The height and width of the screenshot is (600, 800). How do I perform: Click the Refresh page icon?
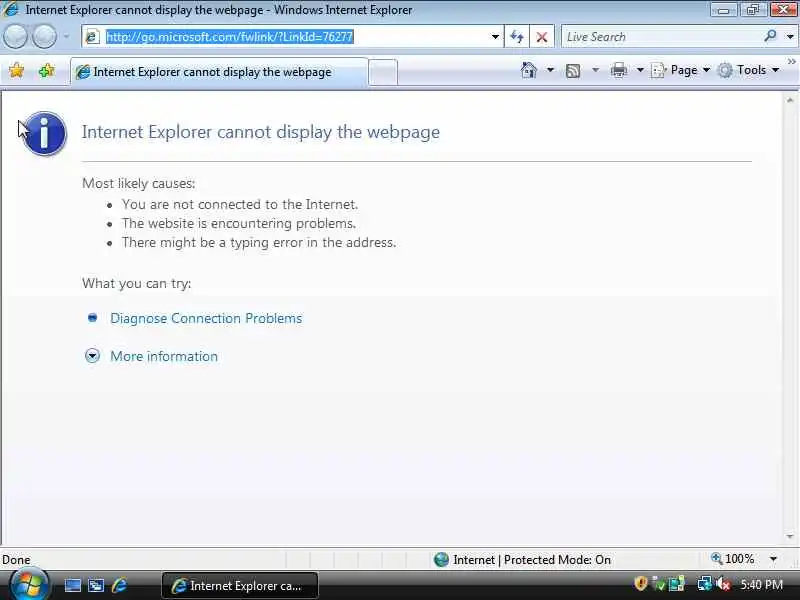coord(517,37)
